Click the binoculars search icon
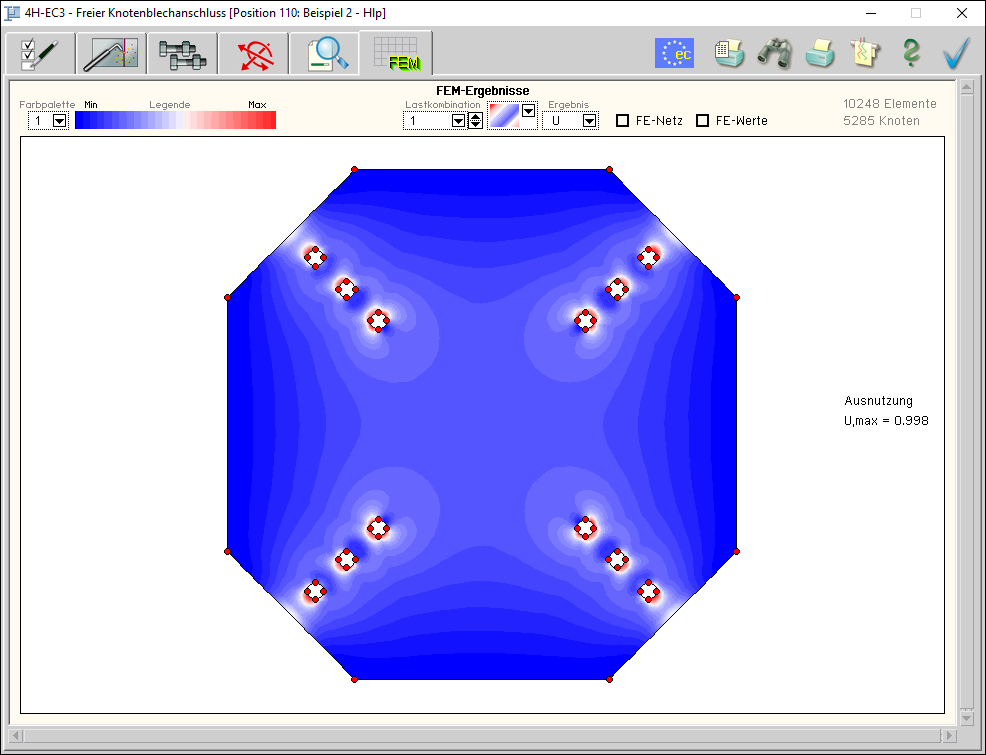Screen dimensions: 986x755 (774, 53)
